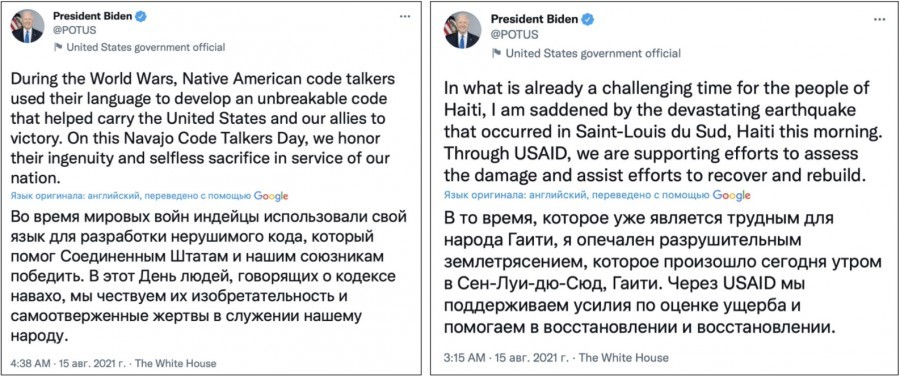Open the 3:15 AM timestamp link
This screenshot has height=377, width=900.
coord(465,357)
